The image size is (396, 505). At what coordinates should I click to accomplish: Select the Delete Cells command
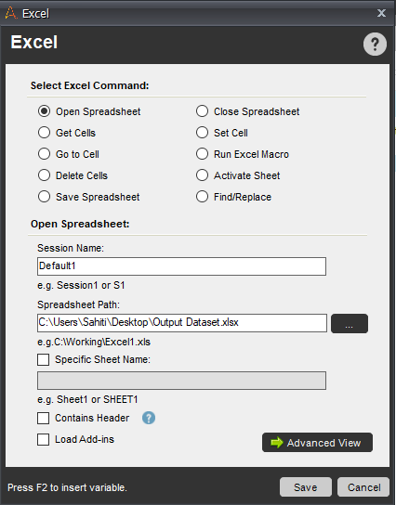pos(44,175)
